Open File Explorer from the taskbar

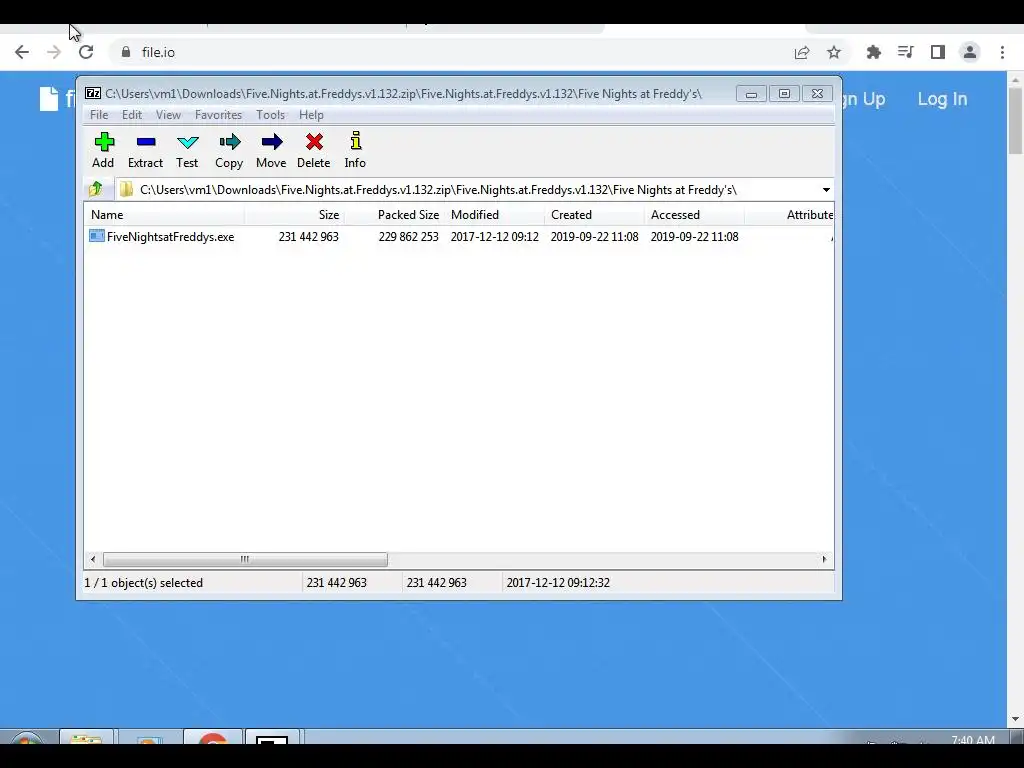86,737
